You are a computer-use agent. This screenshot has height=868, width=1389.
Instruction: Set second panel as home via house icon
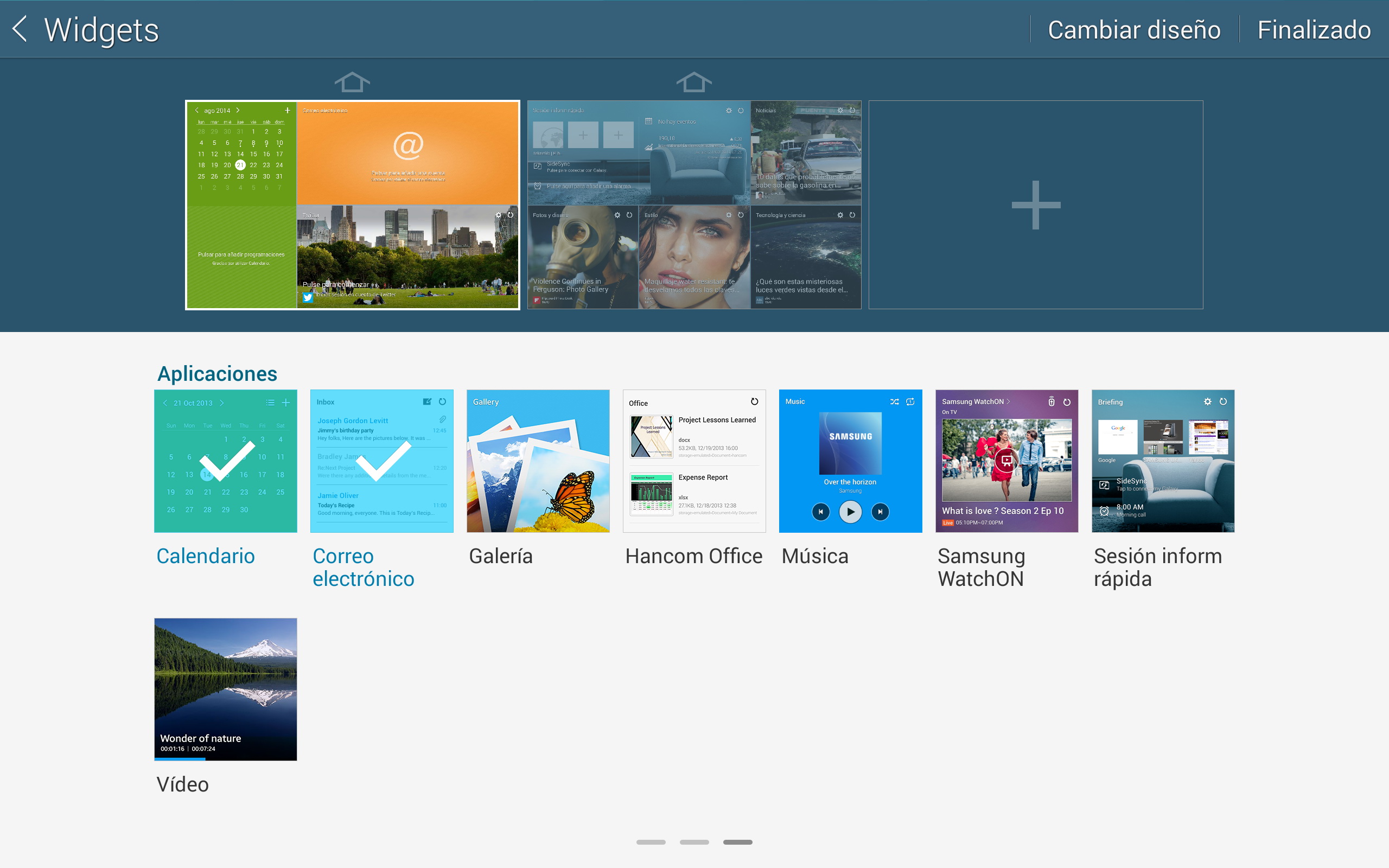point(693,82)
